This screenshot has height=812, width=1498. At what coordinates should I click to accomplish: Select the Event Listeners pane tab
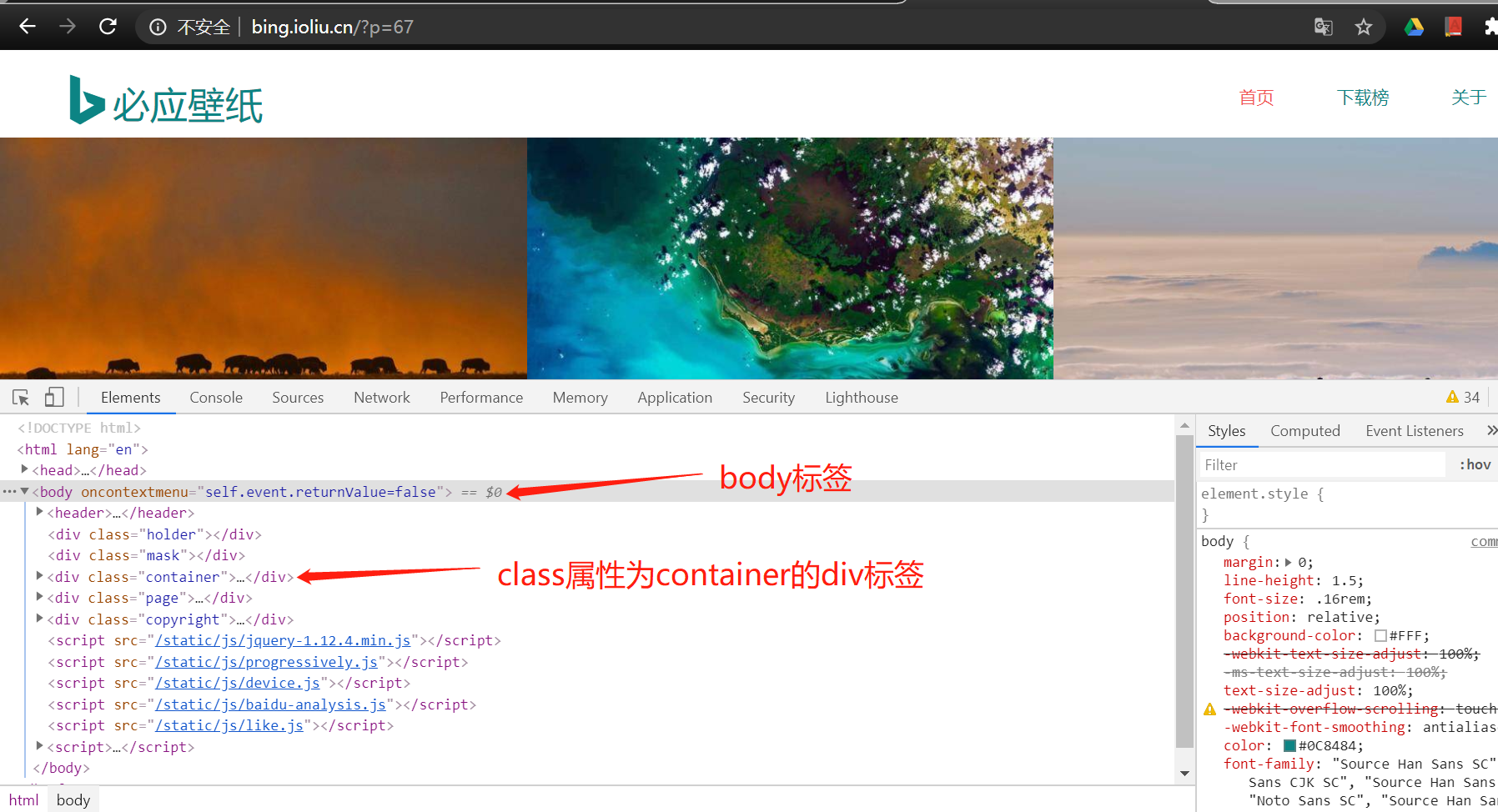click(1415, 431)
